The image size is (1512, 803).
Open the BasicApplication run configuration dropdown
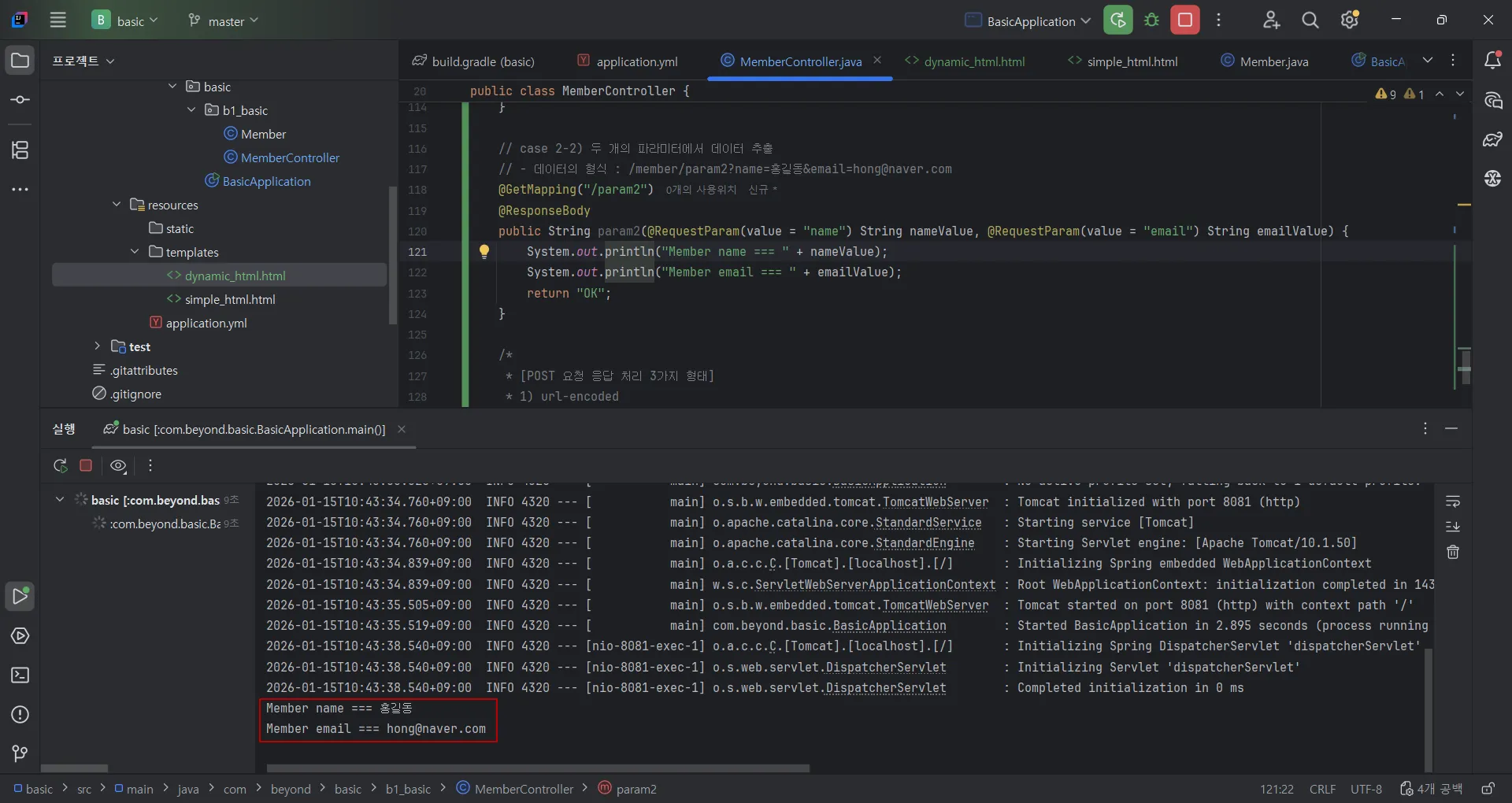(1028, 20)
